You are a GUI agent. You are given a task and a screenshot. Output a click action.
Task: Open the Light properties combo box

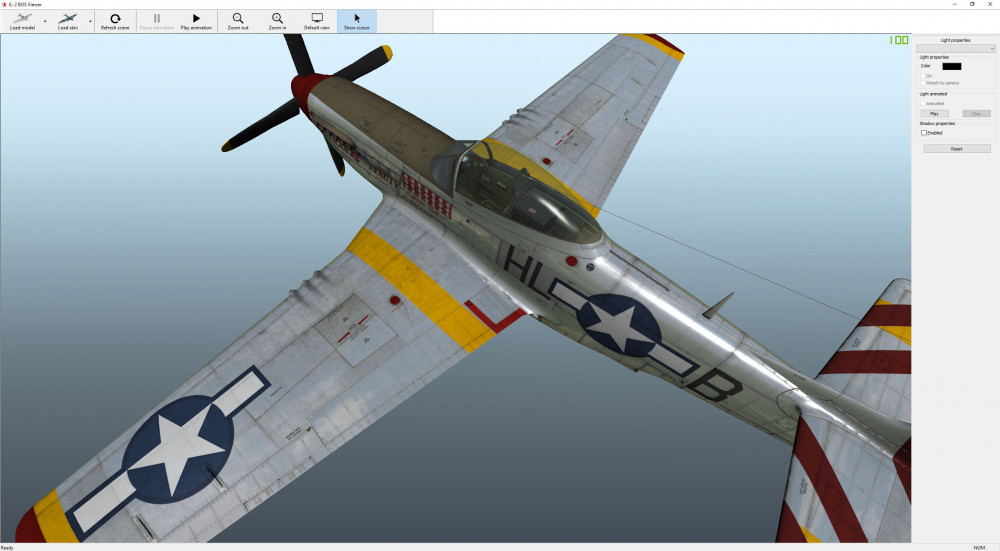(x=956, y=48)
